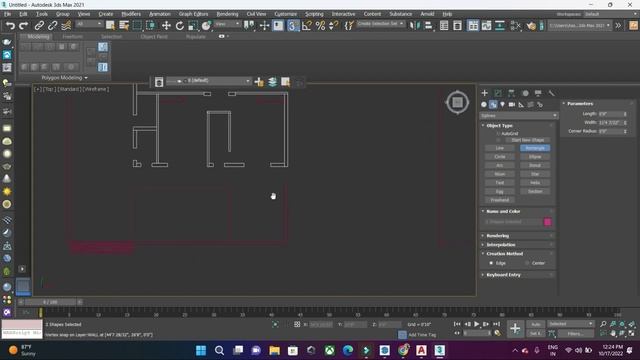Click the Line spline button
The image size is (640, 360).
[x=500, y=148]
